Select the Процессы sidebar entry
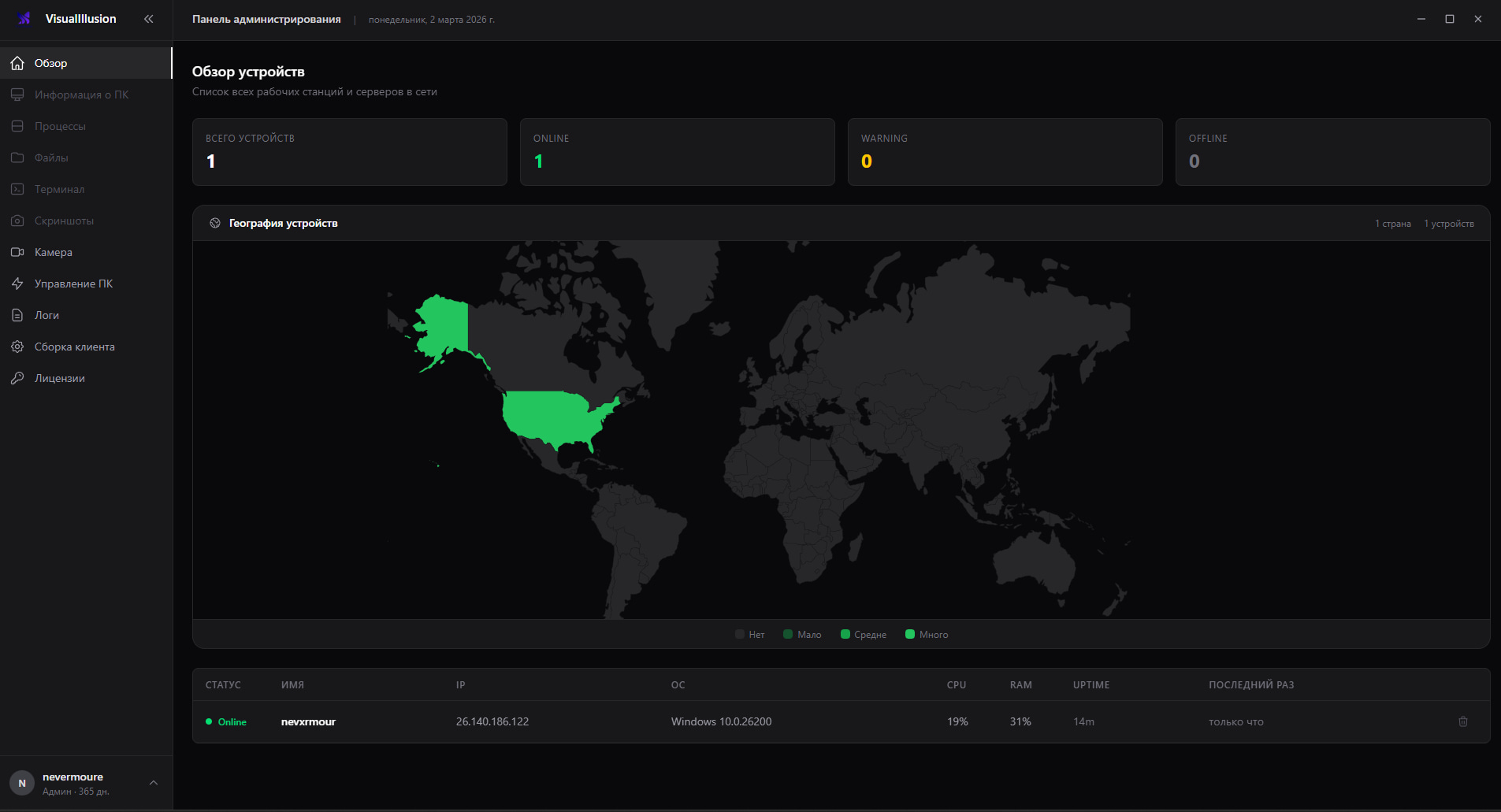This screenshot has height=812, width=1501. tap(60, 126)
